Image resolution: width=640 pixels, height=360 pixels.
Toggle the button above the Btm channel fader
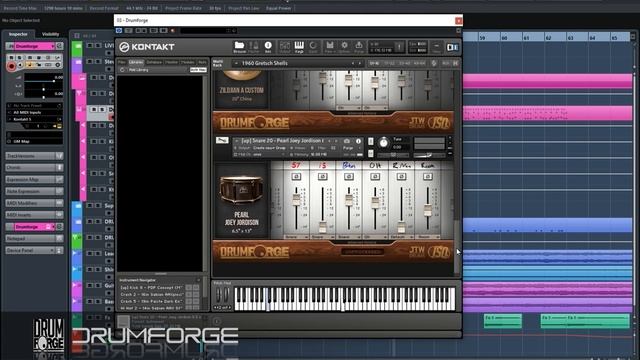[349, 177]
